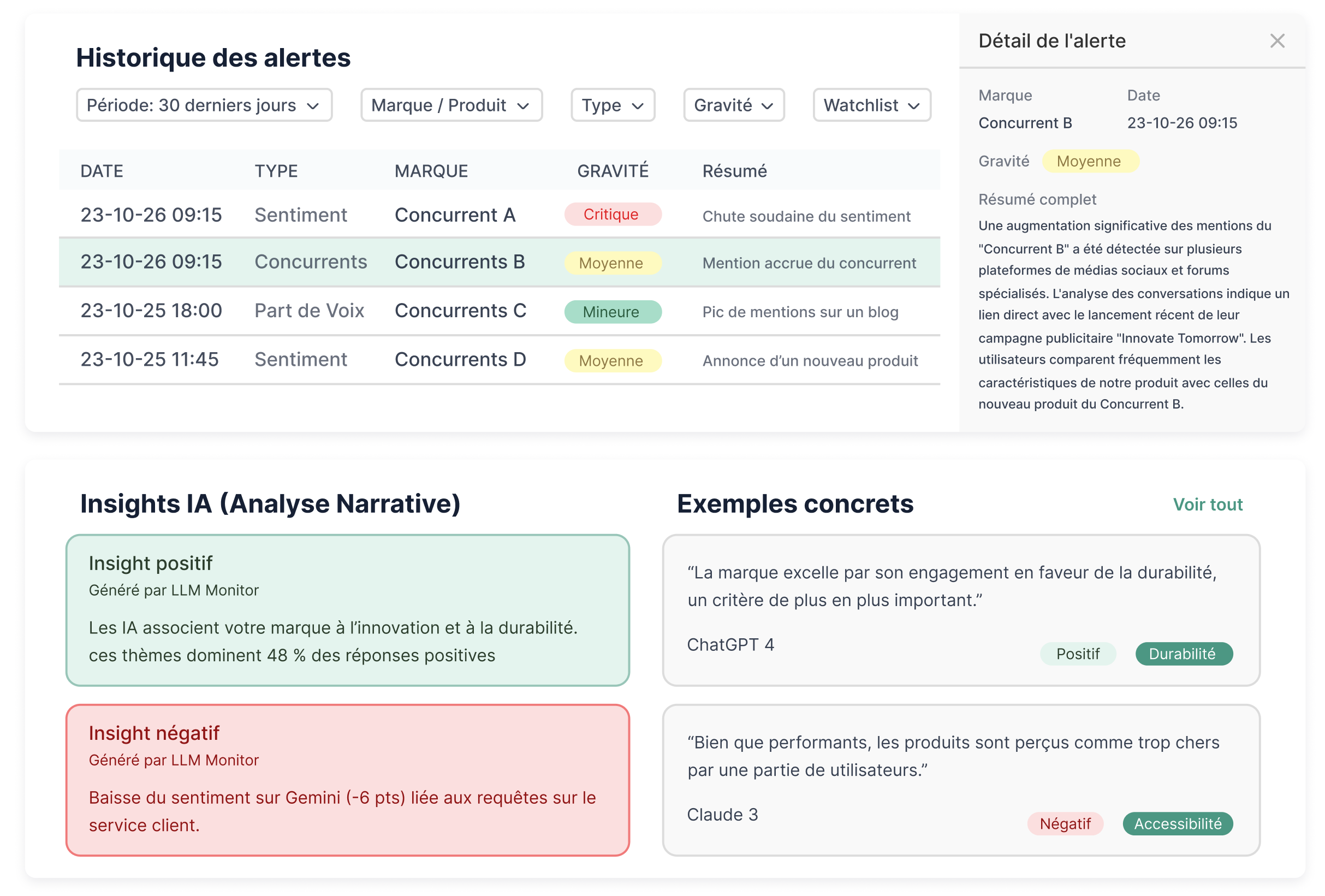Close the Détail de l'alerte panel
The width and height of the screenshot is (1325, 896).
point(1277,40)
